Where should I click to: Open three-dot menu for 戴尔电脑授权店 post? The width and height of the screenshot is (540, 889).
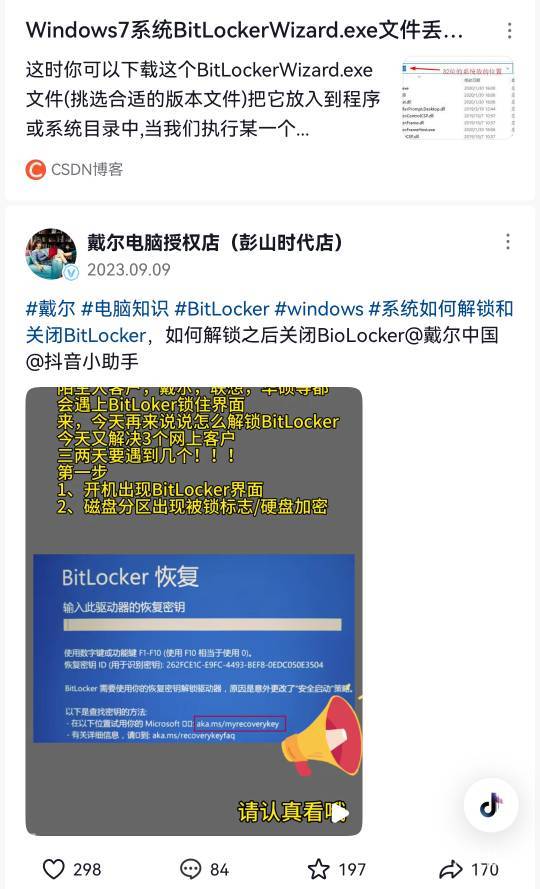tap(508, 242)
